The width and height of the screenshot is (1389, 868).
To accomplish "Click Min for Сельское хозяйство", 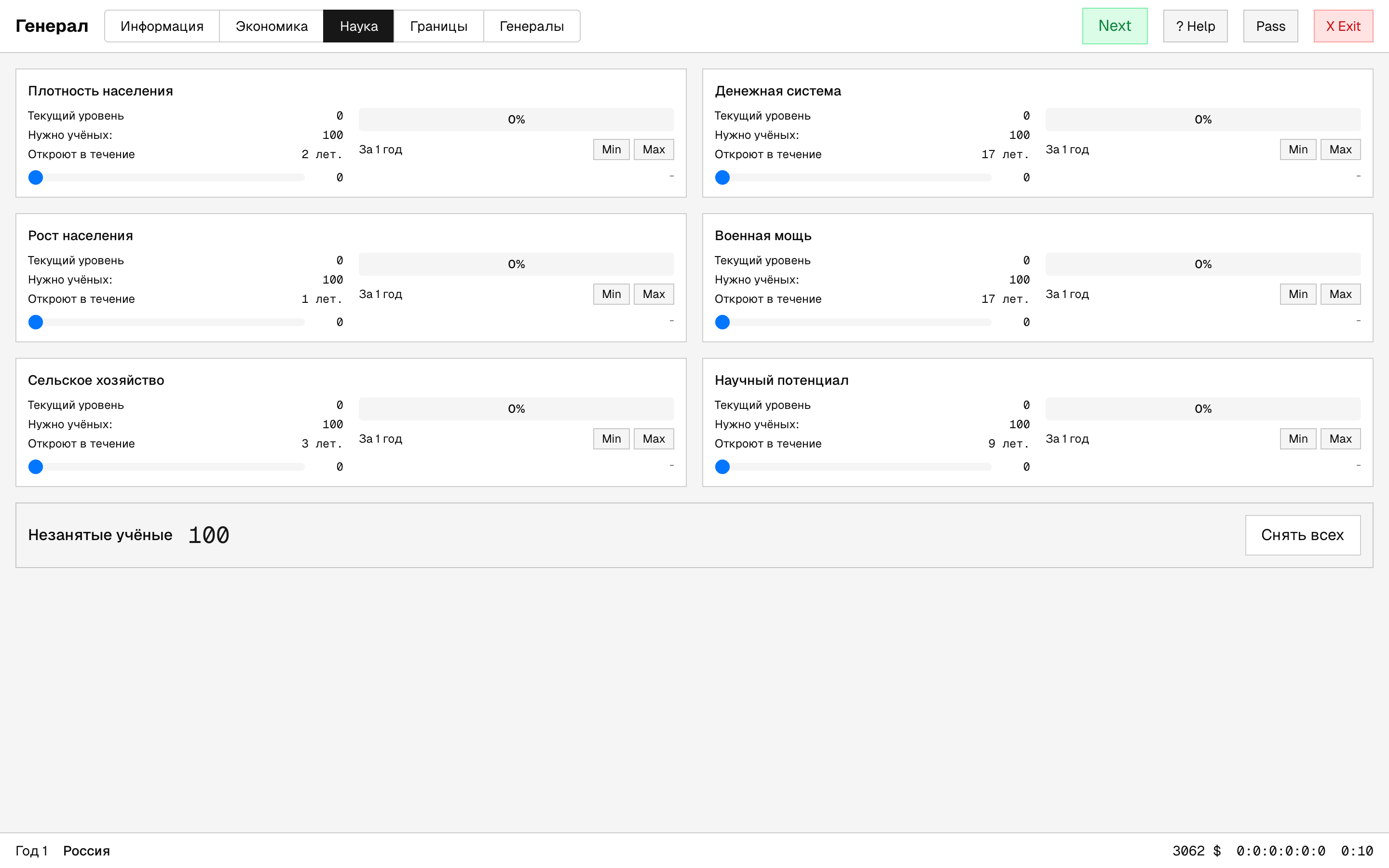I will click(x=611, y=439).
